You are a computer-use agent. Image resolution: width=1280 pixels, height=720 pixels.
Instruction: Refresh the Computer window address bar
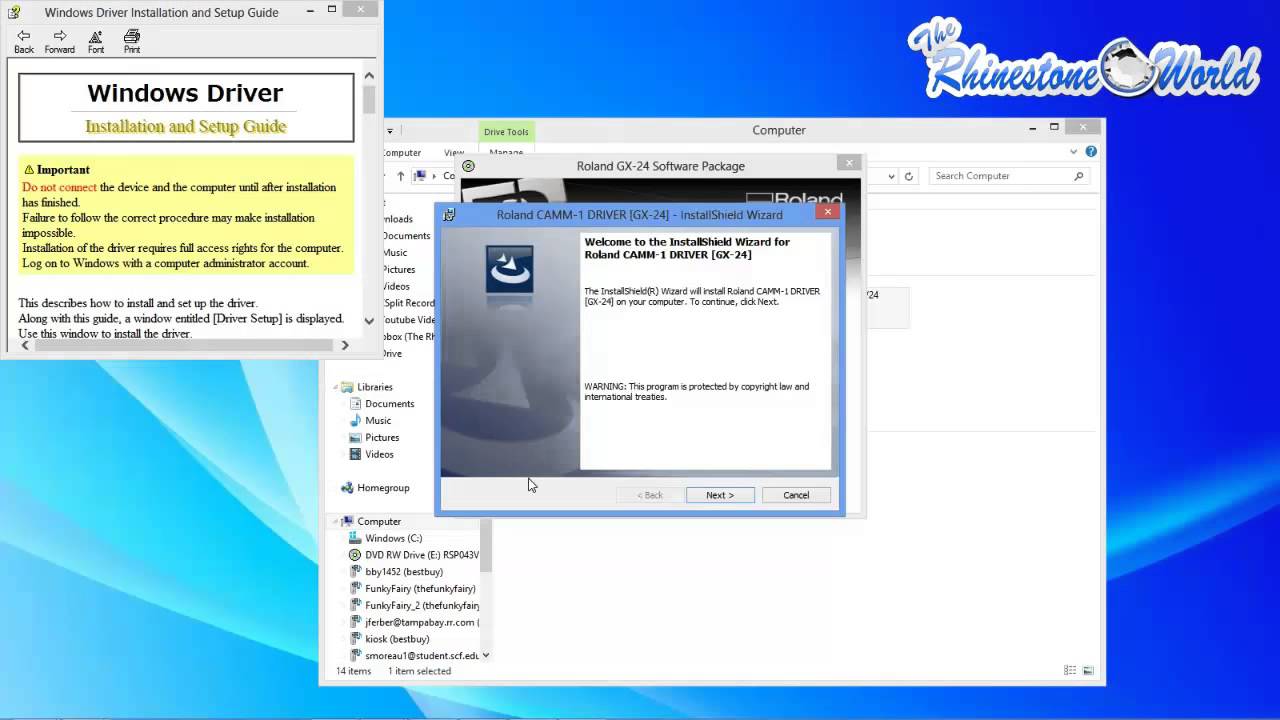tap(909, 176)
